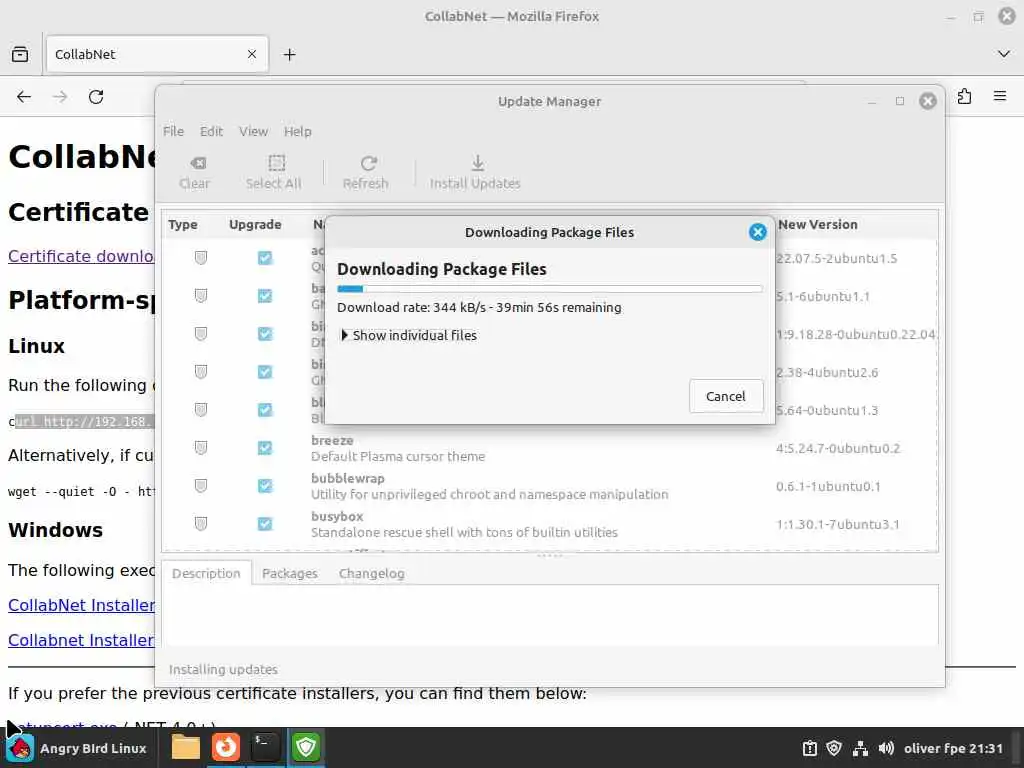
Task: Uncheck upgrade for version 5.1-6ubuntu1.1 row
Action: (264, 296)
